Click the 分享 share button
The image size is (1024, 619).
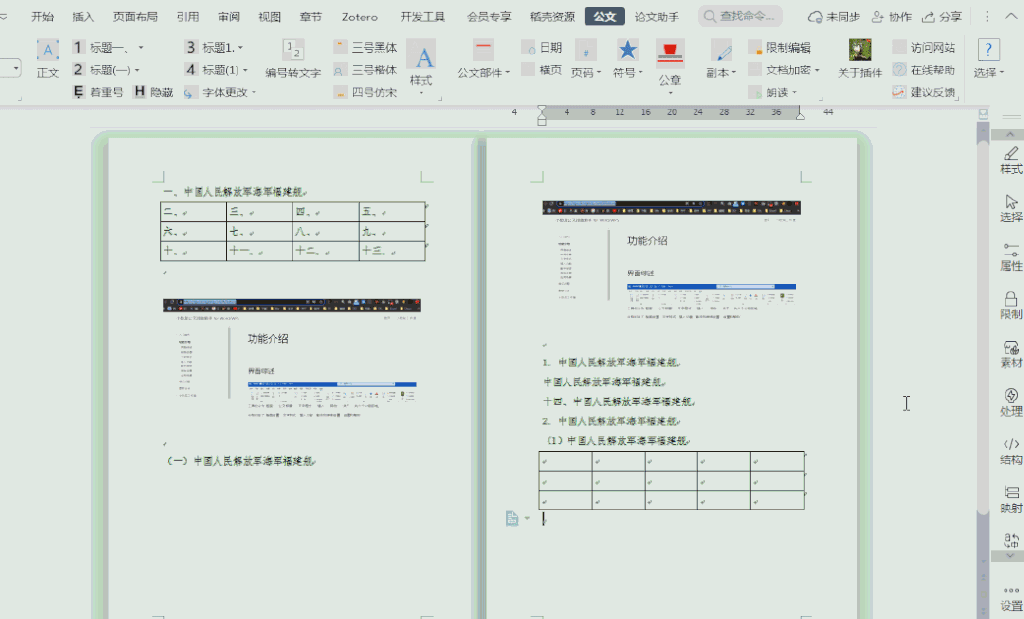942,16
